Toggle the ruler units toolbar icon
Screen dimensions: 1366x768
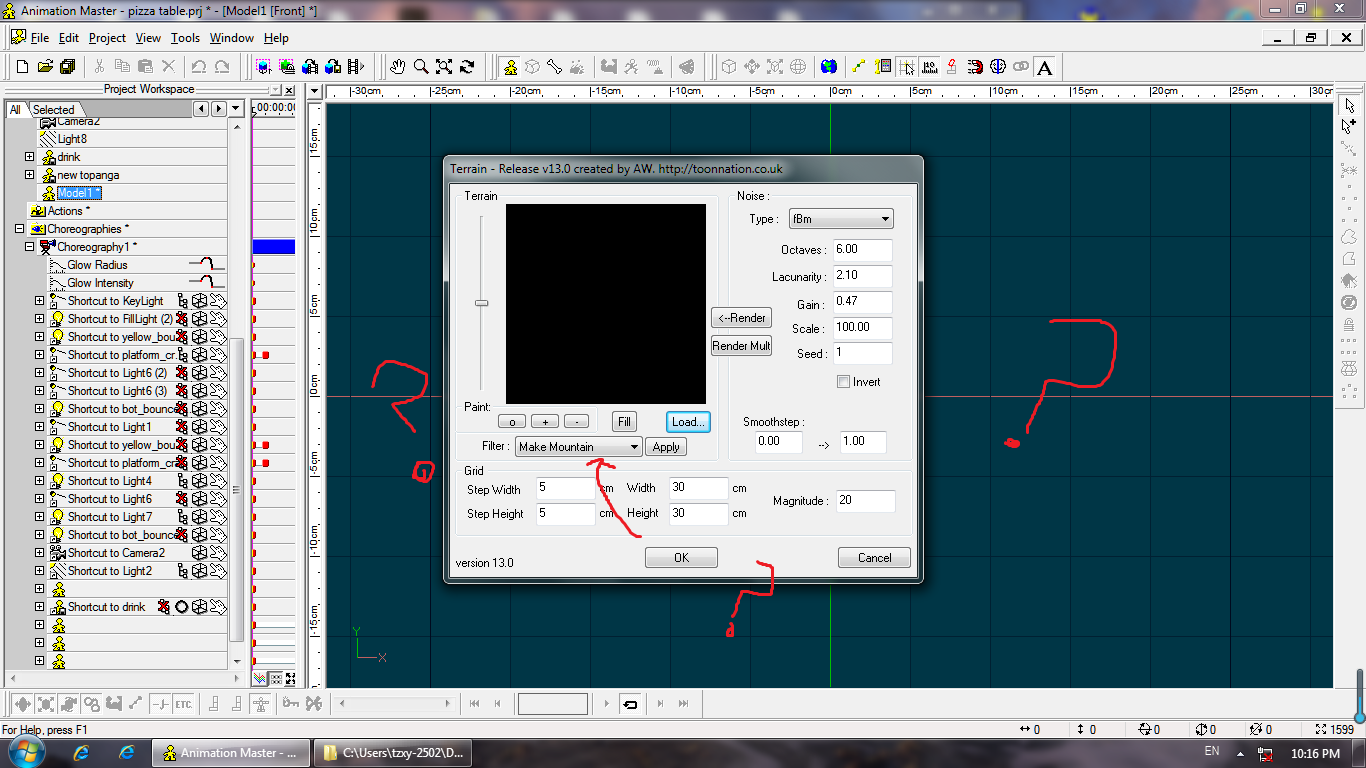(929, 67)
